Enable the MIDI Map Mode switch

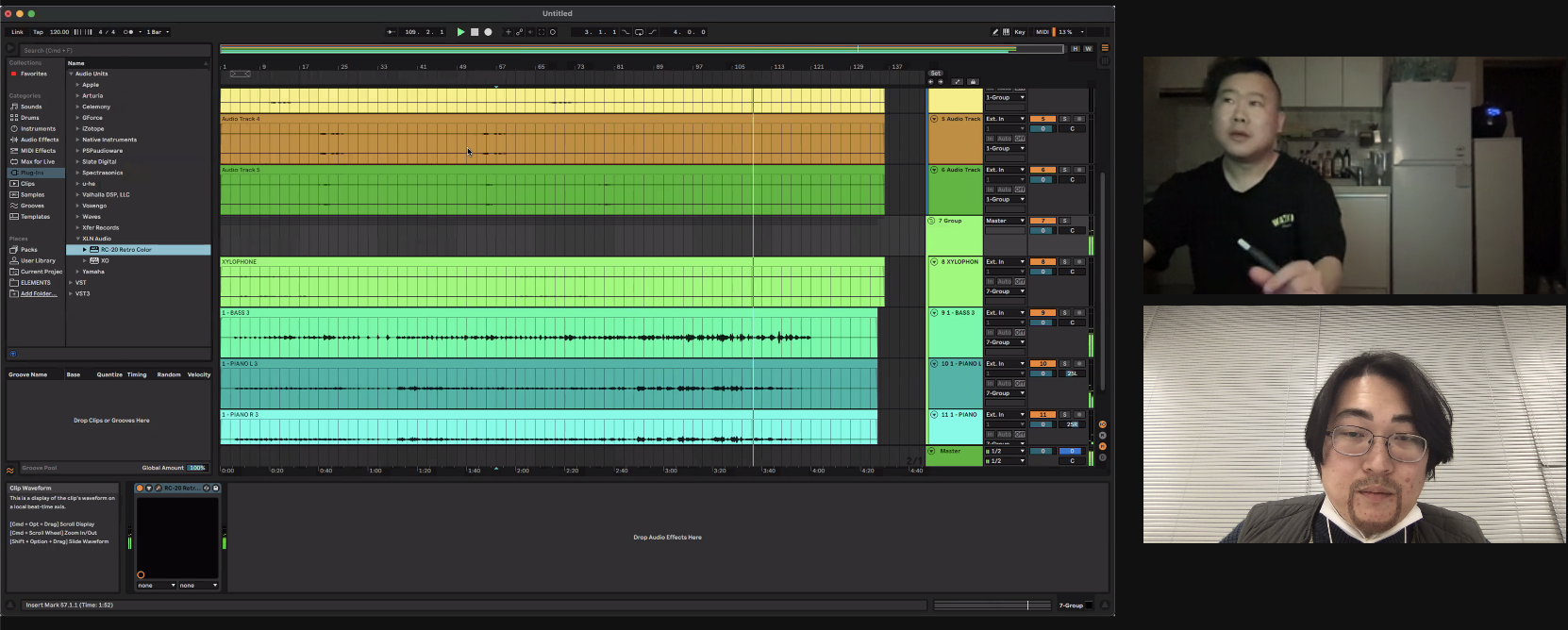[1043, 32]
